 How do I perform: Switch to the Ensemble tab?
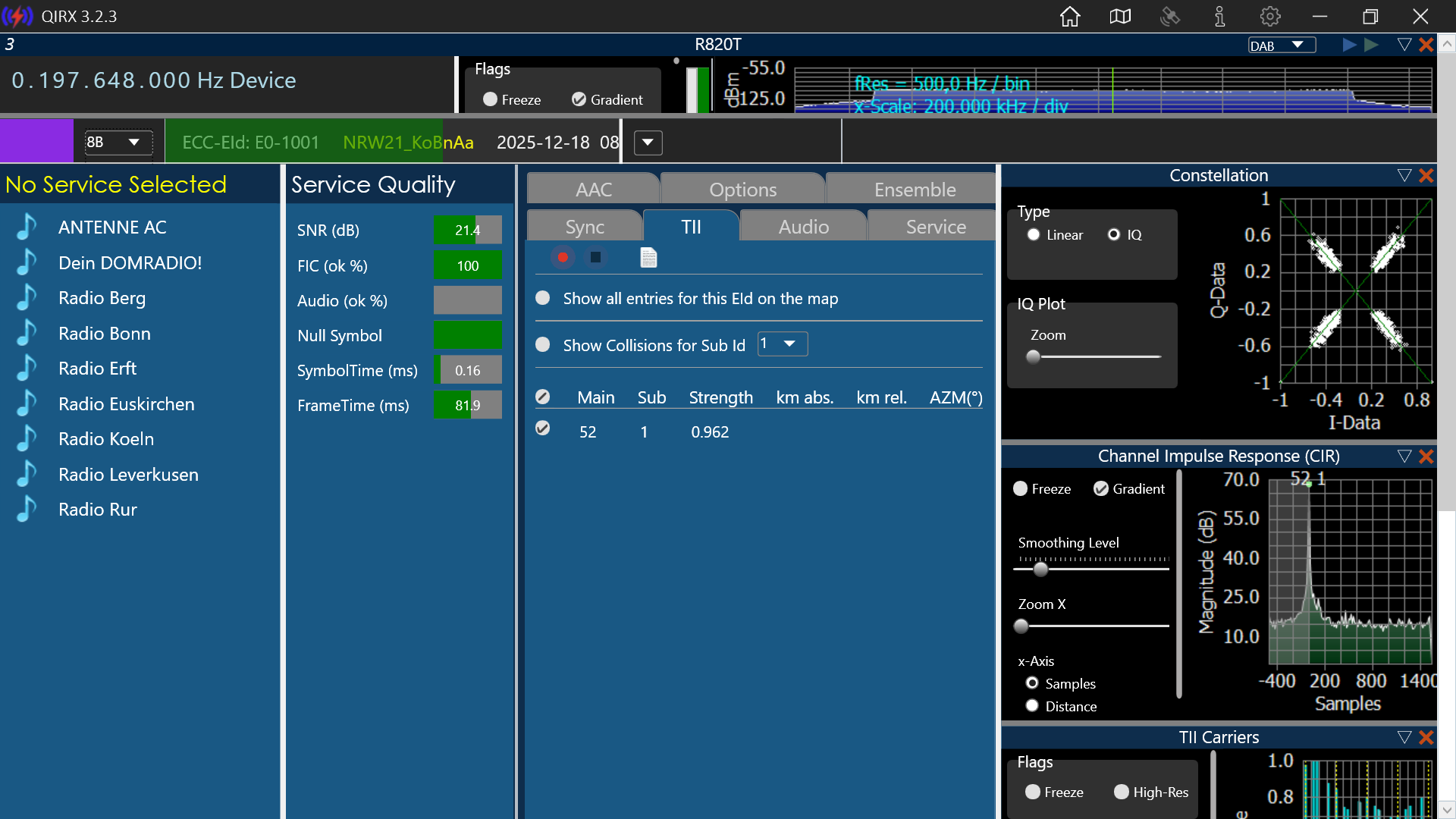point(914,190)
